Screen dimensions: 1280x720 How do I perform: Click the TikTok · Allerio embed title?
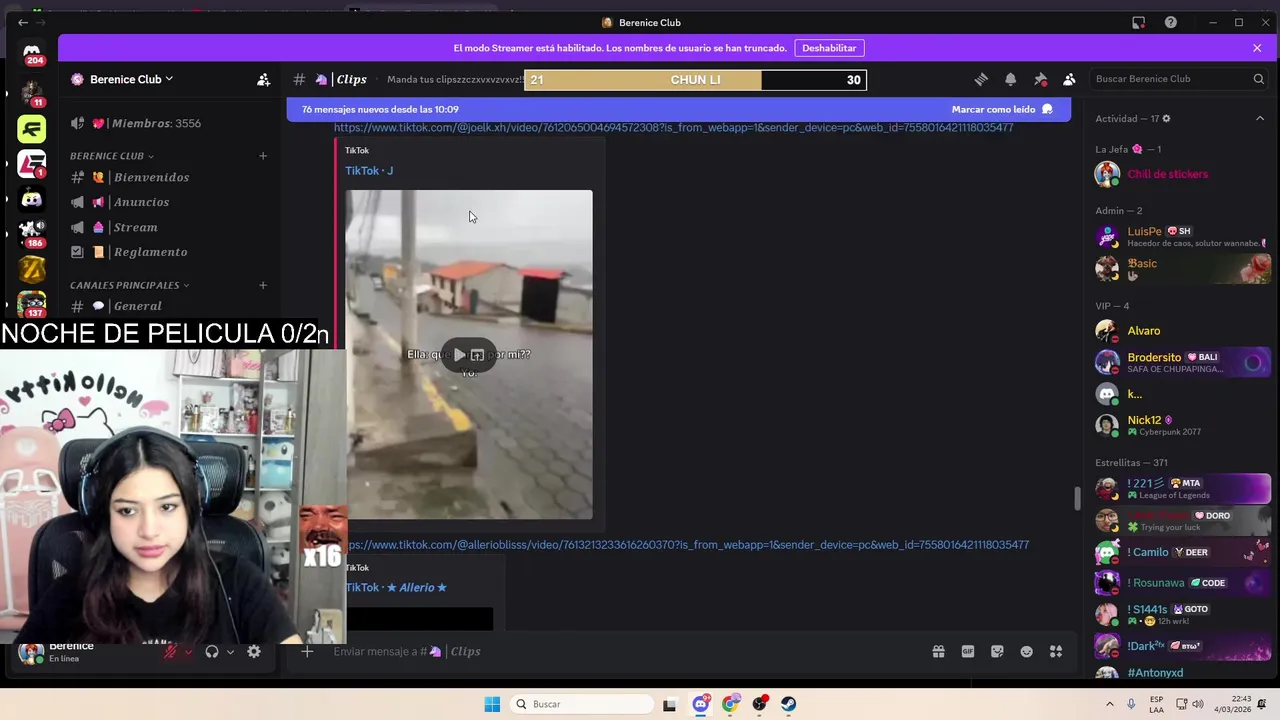click(x=396, y=588)
